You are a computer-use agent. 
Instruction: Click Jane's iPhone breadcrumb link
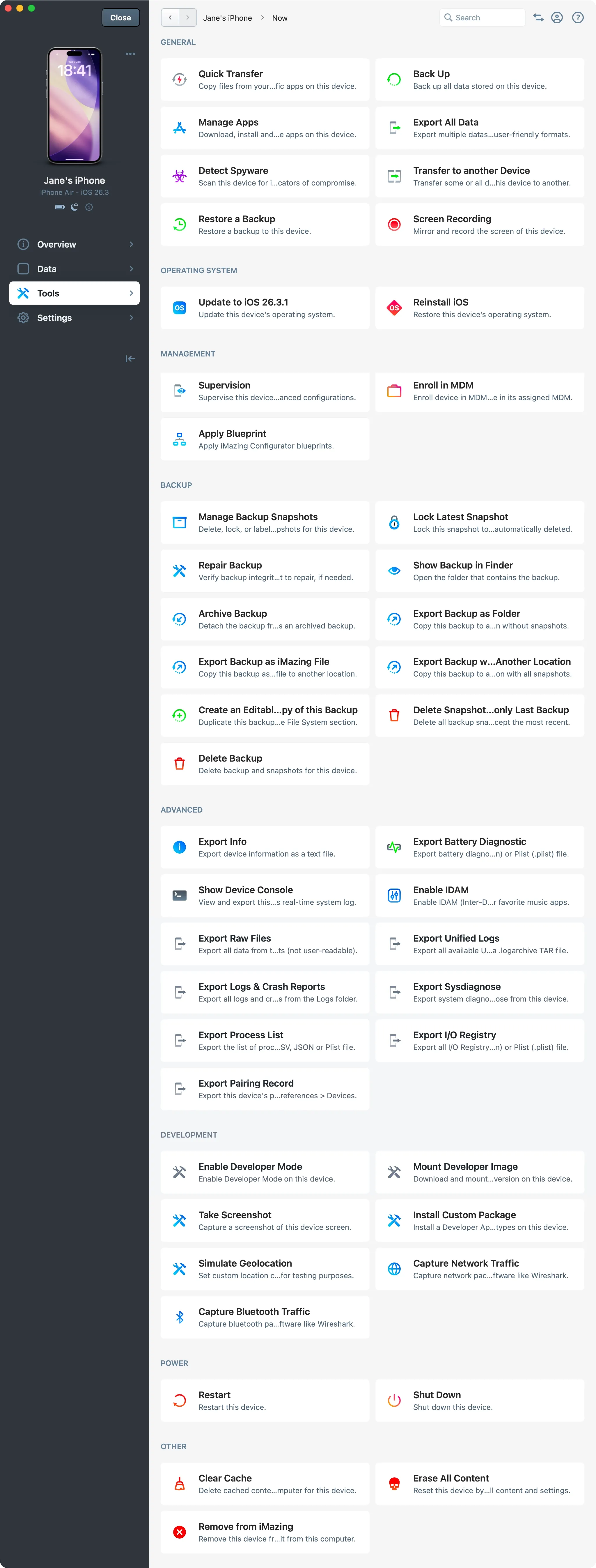click(x=228, y=18)
